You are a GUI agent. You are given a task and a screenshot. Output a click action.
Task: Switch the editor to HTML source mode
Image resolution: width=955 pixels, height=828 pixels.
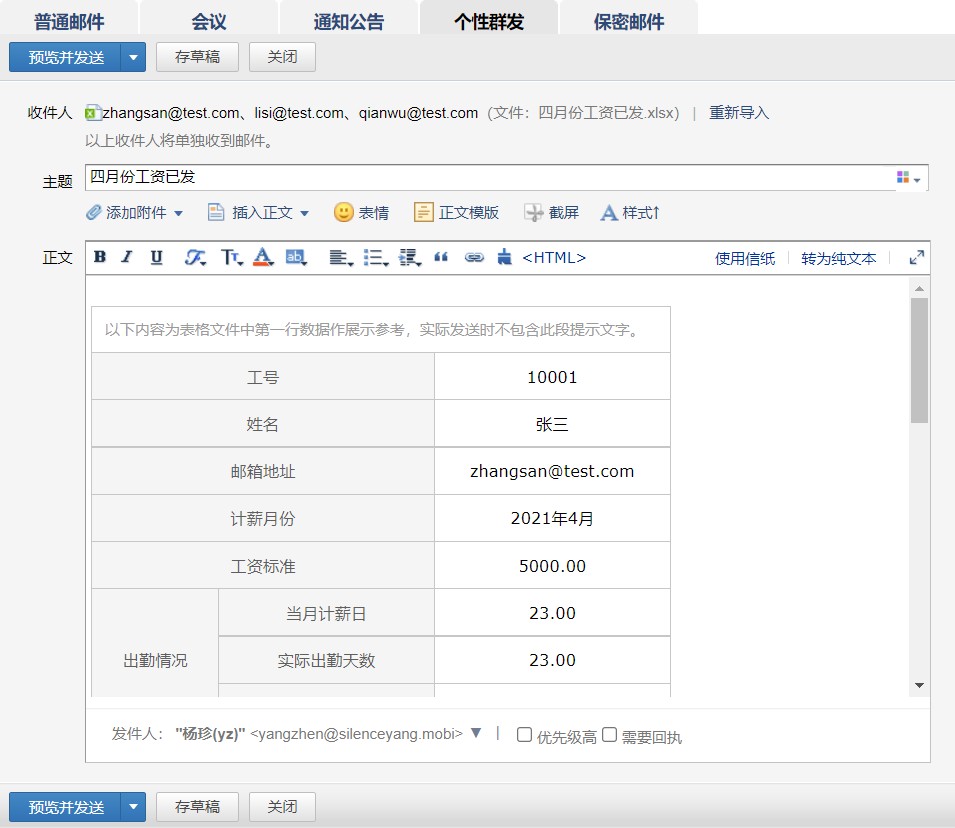point(554,258)
